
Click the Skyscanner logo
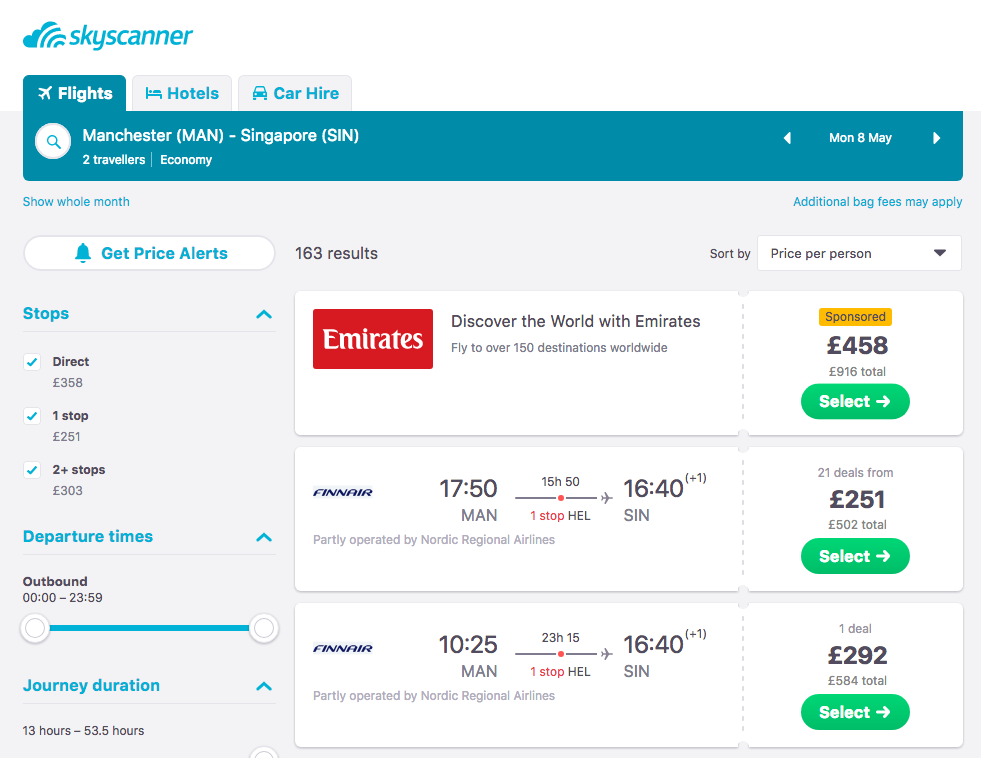pyautogui.click(x=108, y=37)
